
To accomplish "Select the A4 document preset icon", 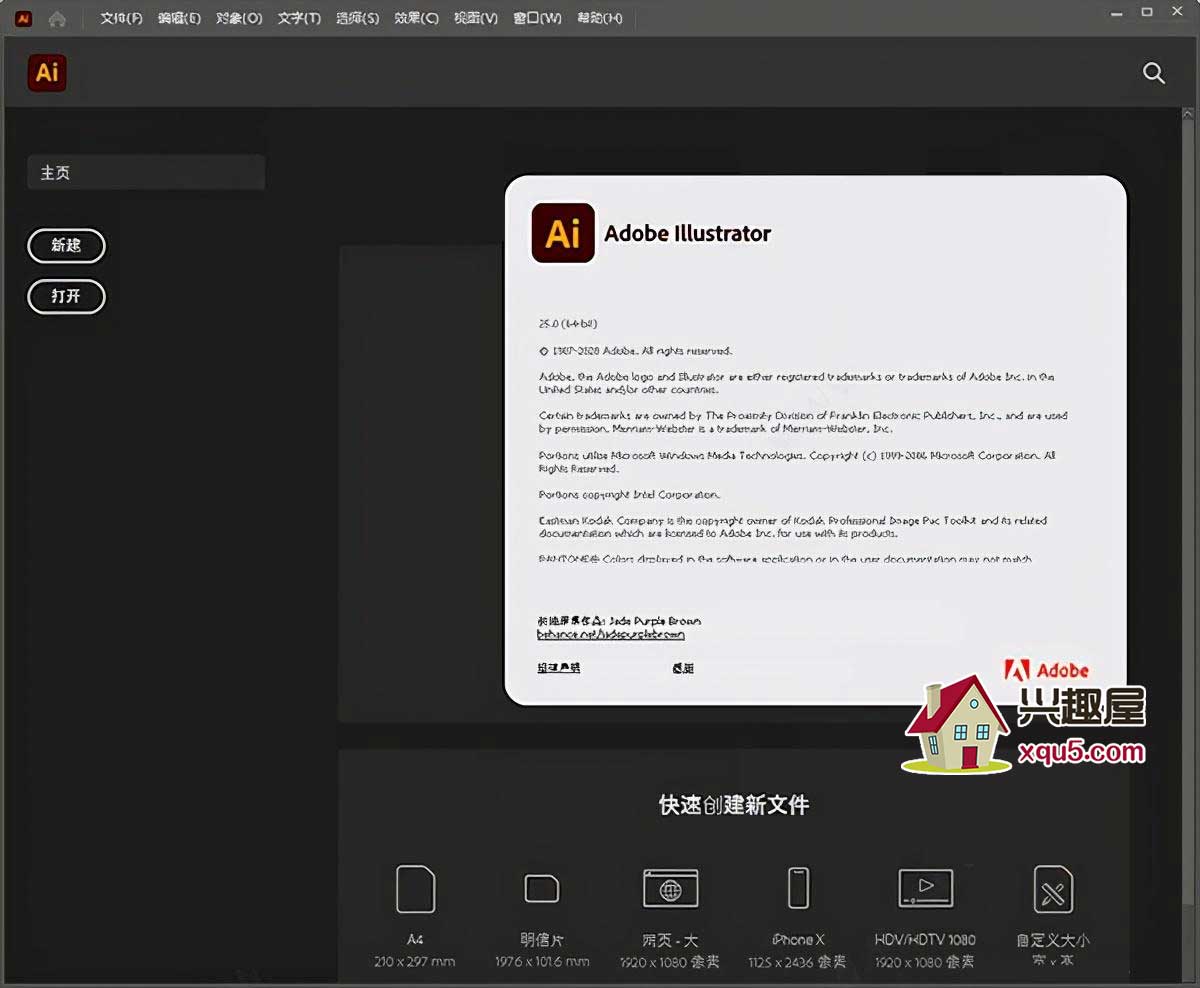I will point(416,889).
